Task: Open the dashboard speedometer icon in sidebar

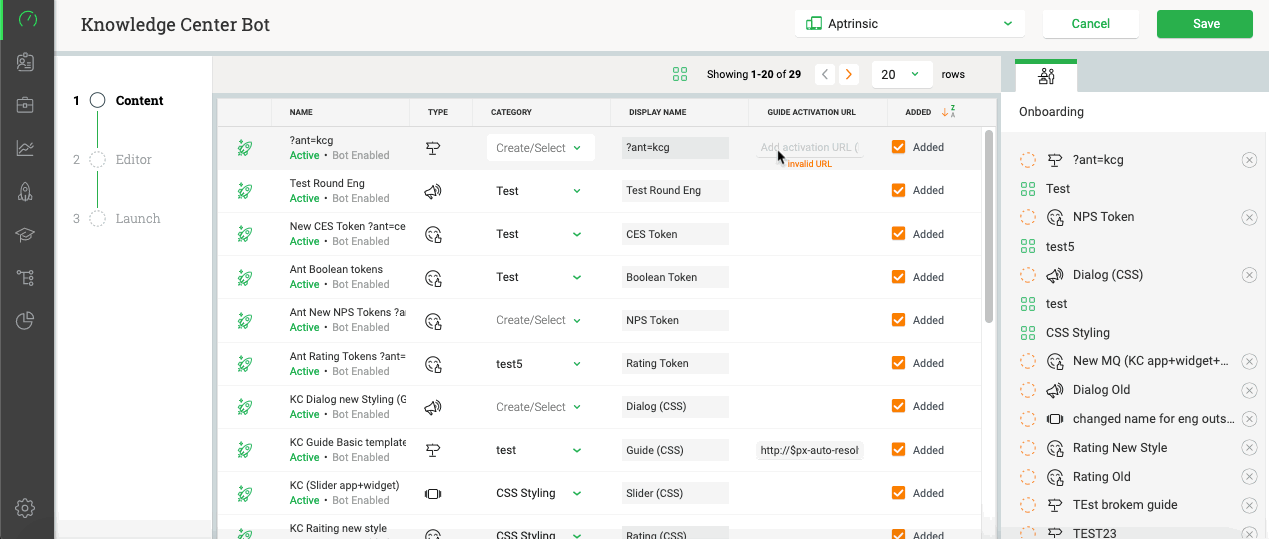Action: pyautogui.click(x=27, y=19)
